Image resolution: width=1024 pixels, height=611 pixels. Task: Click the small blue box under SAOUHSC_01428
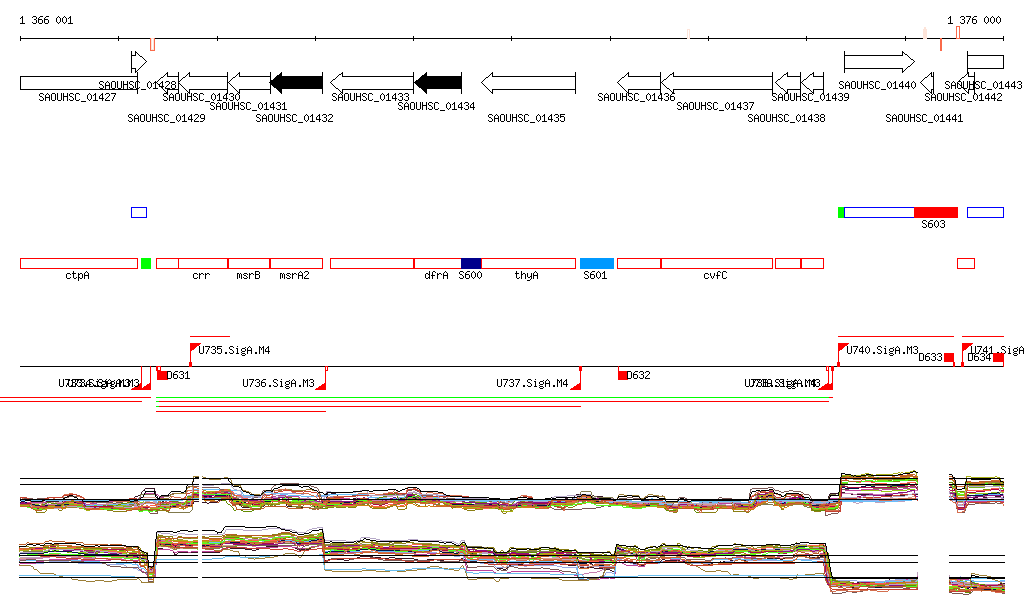(x=139, y=212)
